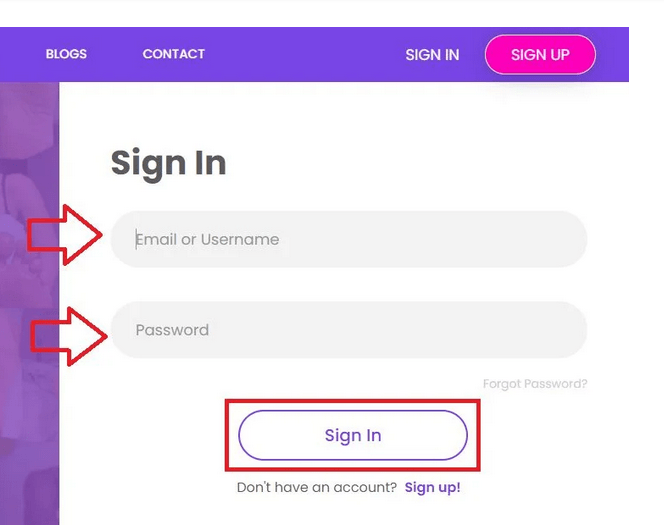Screen dimensions: 664x529
Task: Follow the purple Sign up! link
Action: tap(432, 488)
